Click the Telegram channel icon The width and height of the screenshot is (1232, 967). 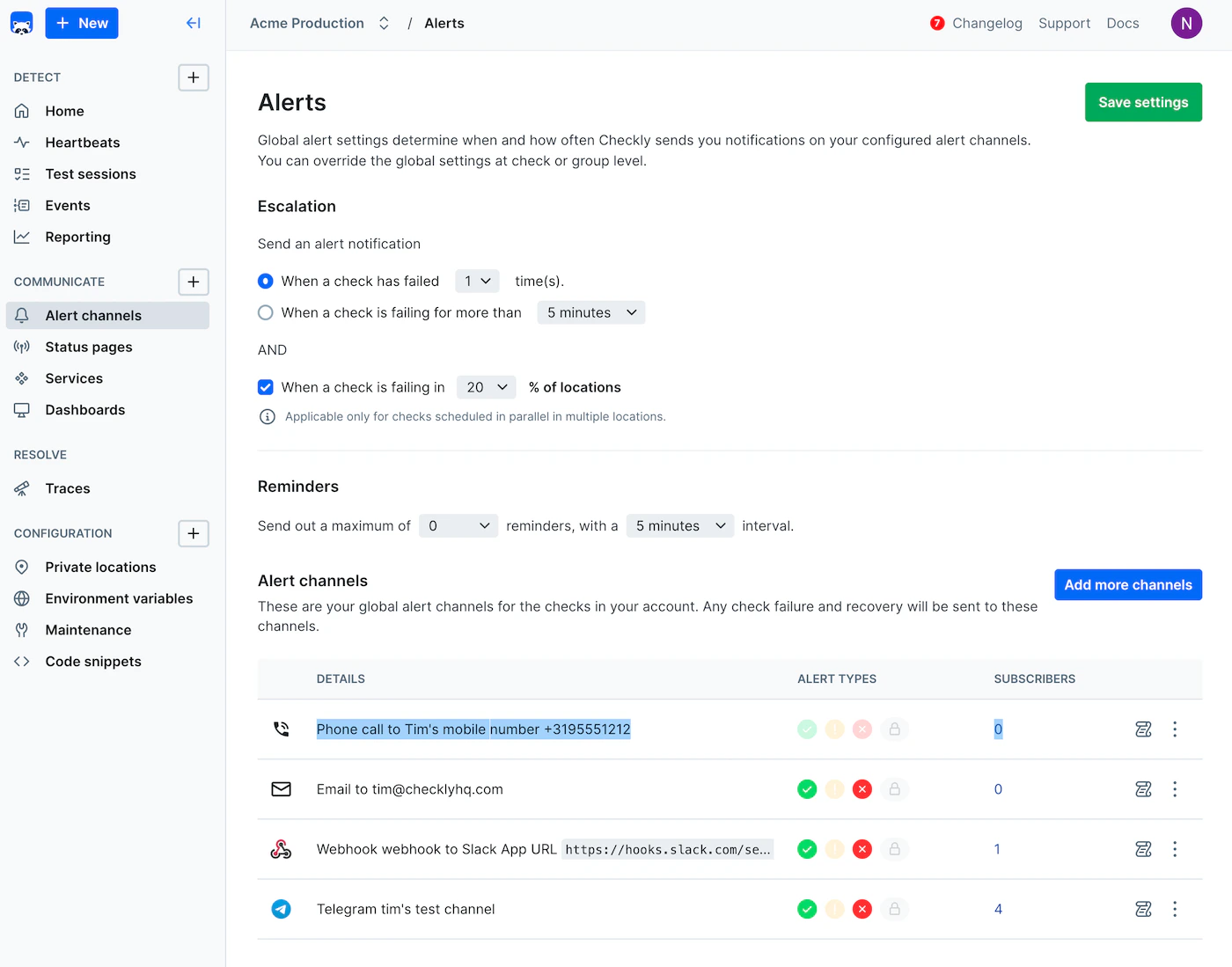click(282, 909)
